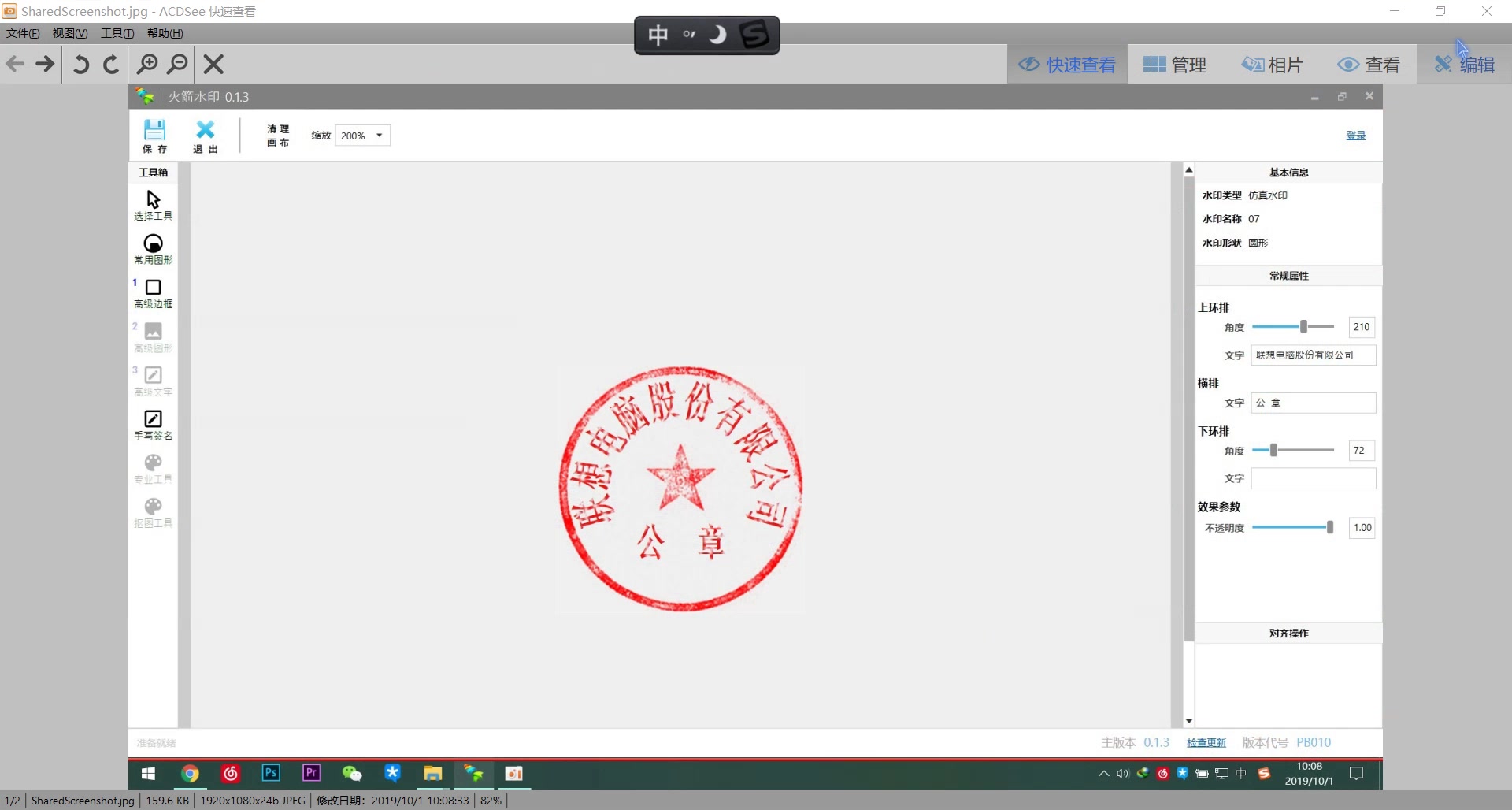Select 高级图形 tool
The width and height of the screenshot is (1512, 810).
154,337
